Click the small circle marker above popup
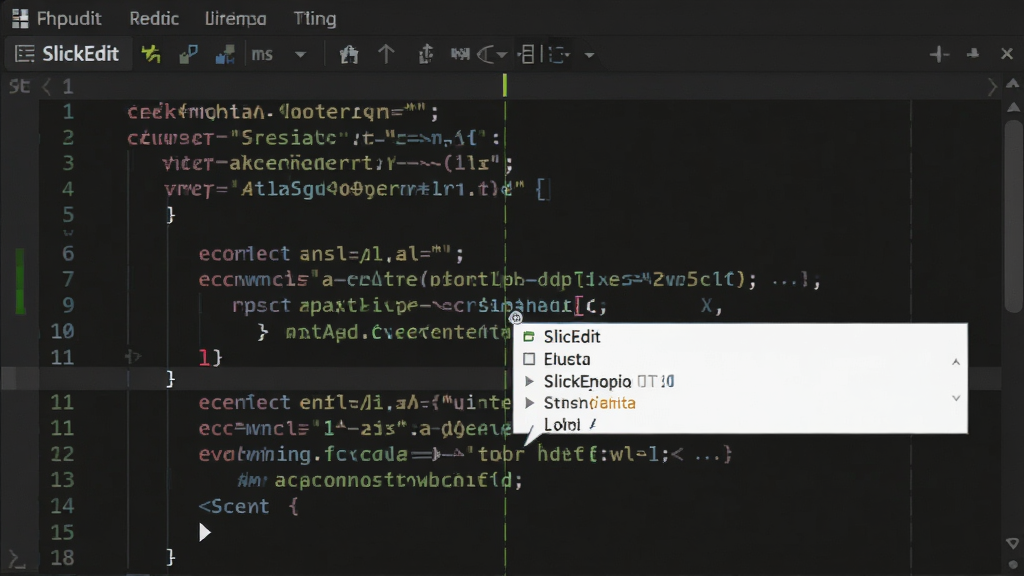 pyautogui.click(x=516, y=318)
